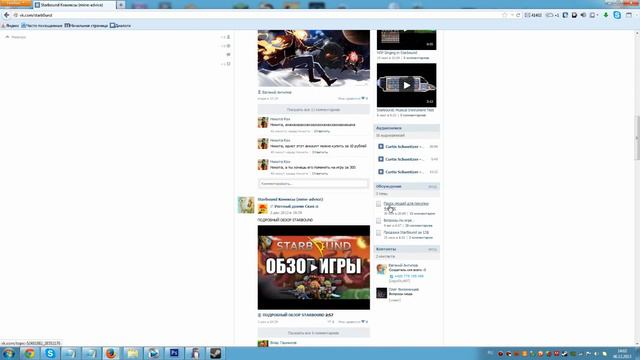
Task: Open new tab with plus button
Action: [x=121, y=5]
